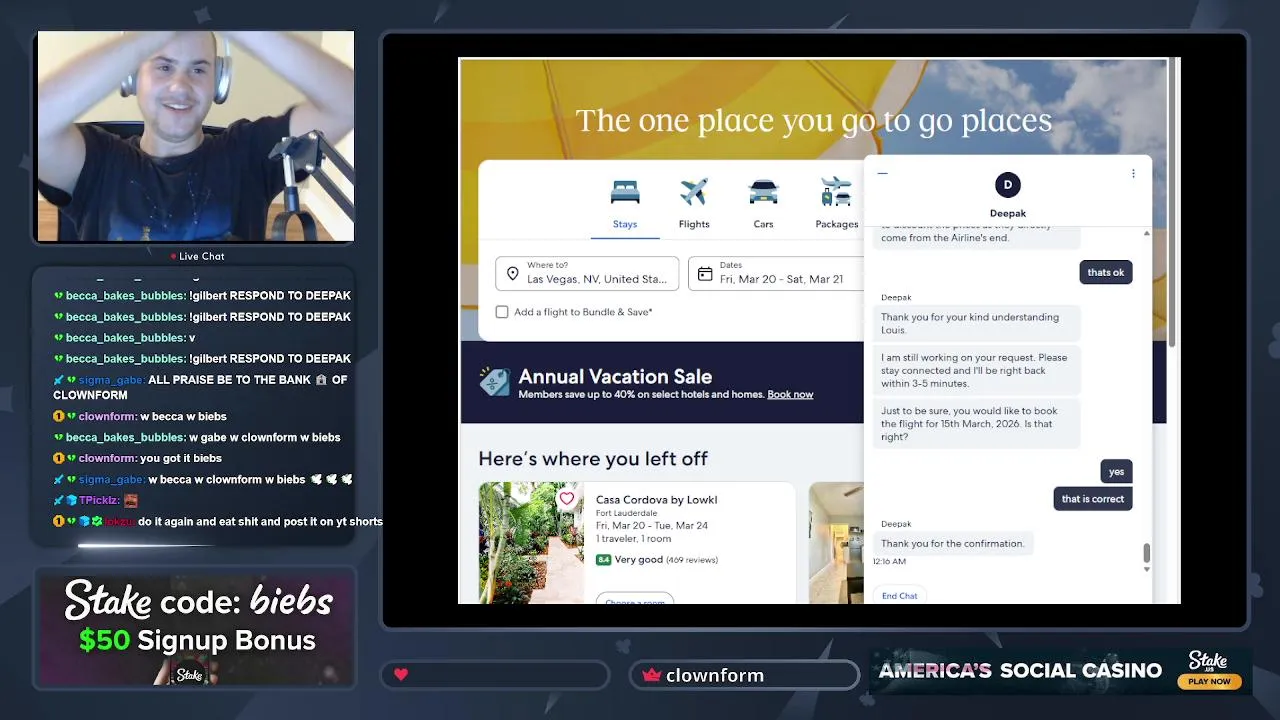1280x720 pixels.
Task: Click End Chat link
Action: point(899,596)
